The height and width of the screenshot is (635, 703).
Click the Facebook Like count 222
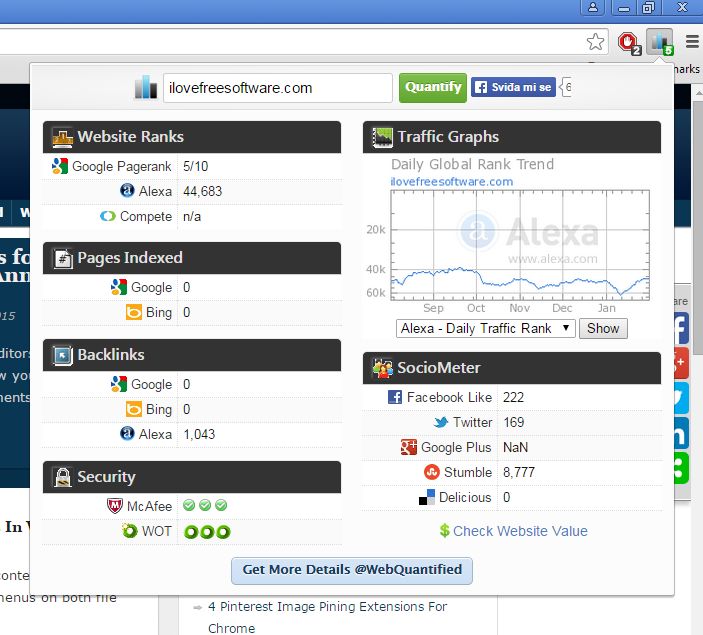(x=513, y=397)
